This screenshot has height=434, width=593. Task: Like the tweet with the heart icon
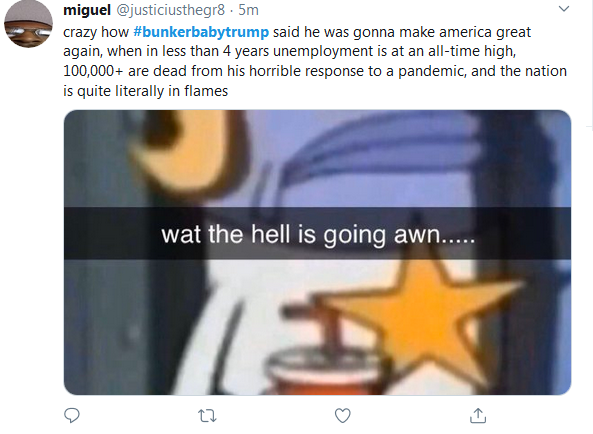click(x=343, y=415)
